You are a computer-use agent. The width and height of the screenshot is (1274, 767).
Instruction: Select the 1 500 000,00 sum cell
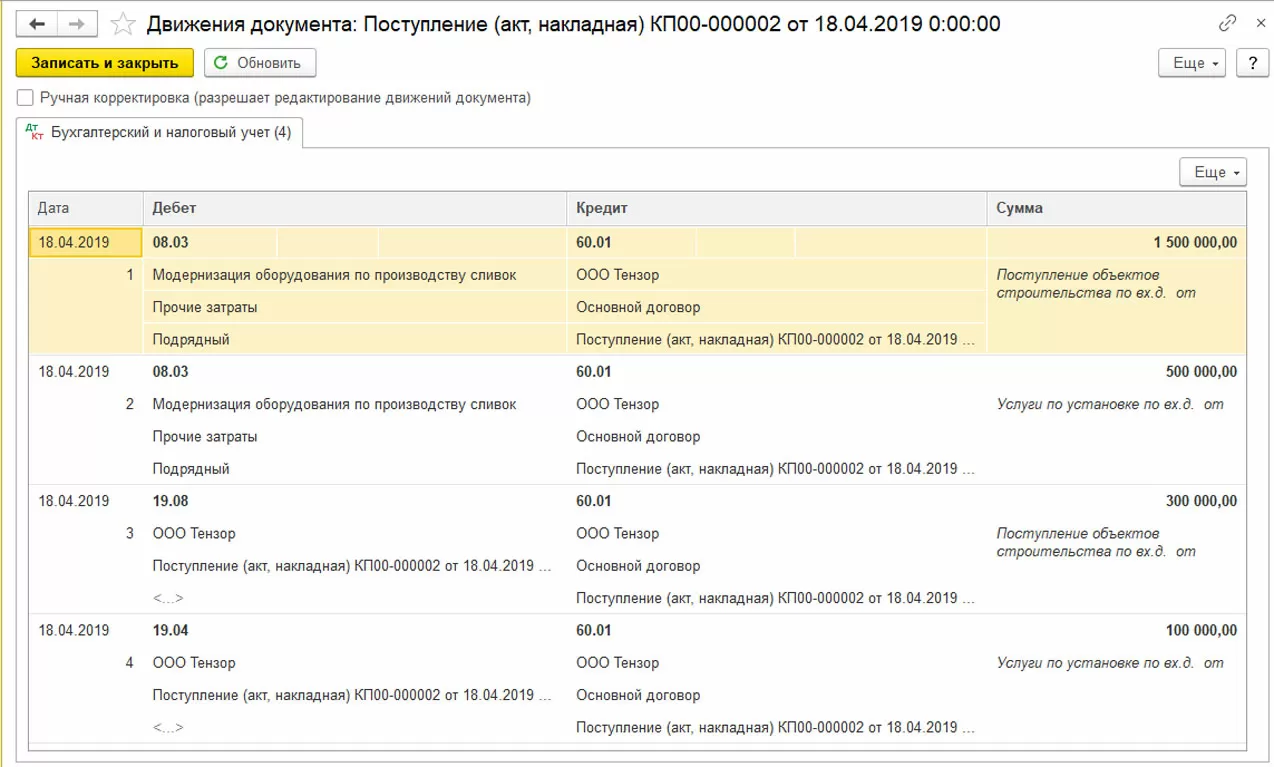click(1194, 242)
